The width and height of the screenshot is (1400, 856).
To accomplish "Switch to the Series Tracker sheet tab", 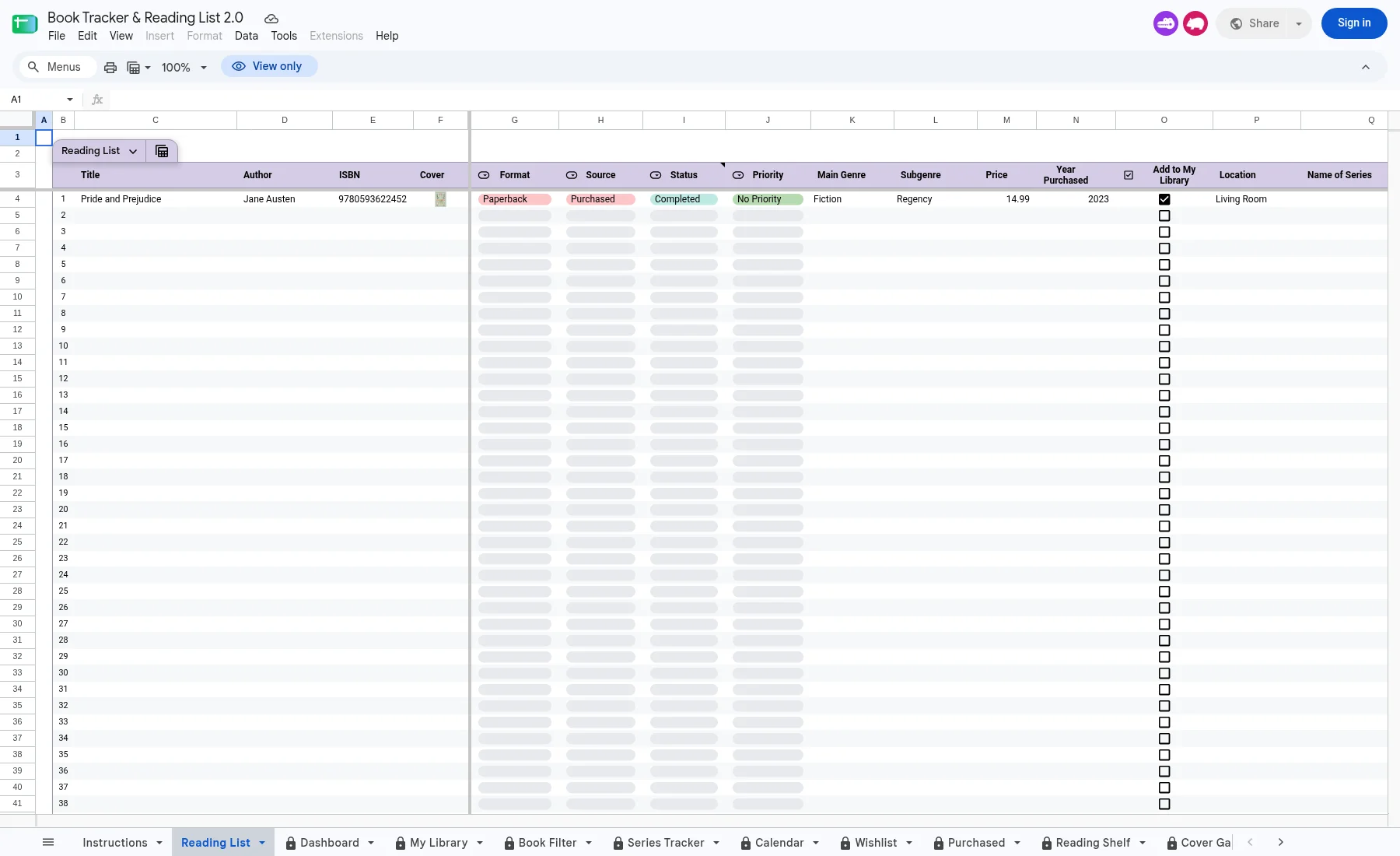I will 666,843.
